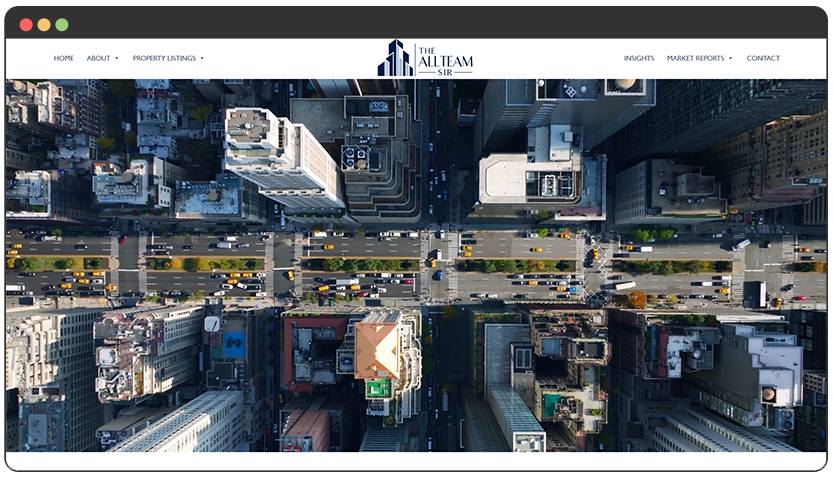The width and height of the screenshot is (833, 477).
Task: Expand the Market Reports dropdown arrow
Action: pyautogui.click(x=731, y=58)
